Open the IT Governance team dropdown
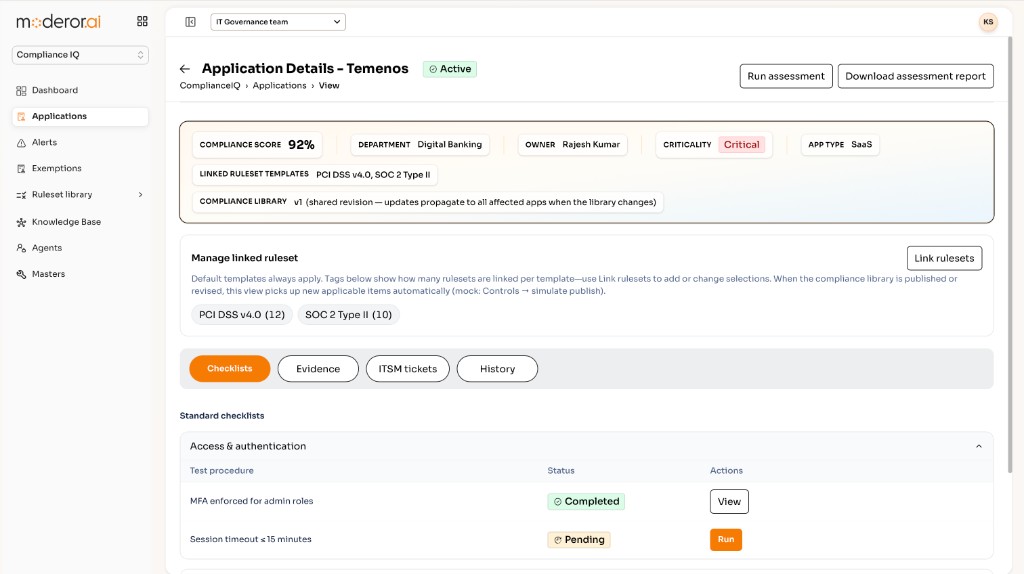This screenshot has width=1024, height=574. point(278,22)
